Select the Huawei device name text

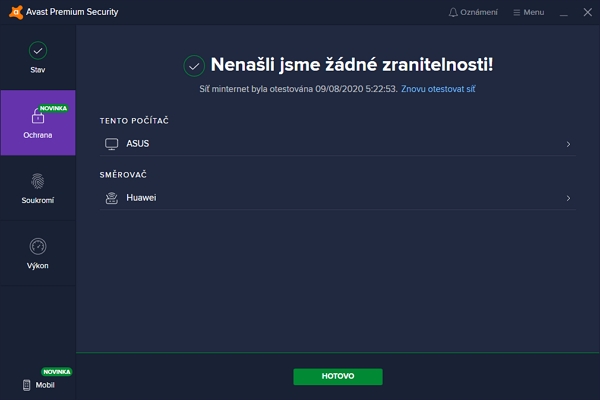[141, 198]
